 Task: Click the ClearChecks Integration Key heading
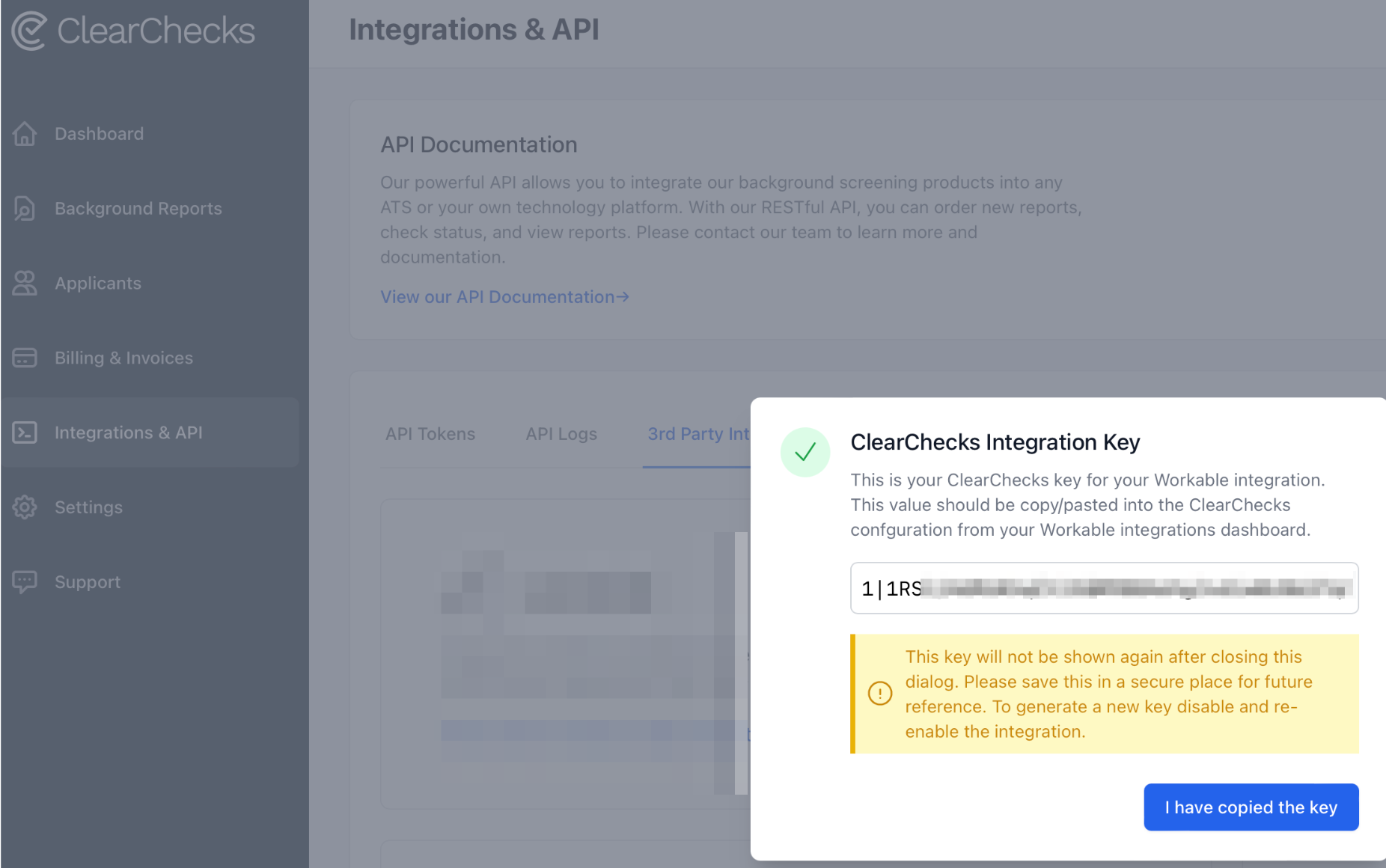point(995,442)
